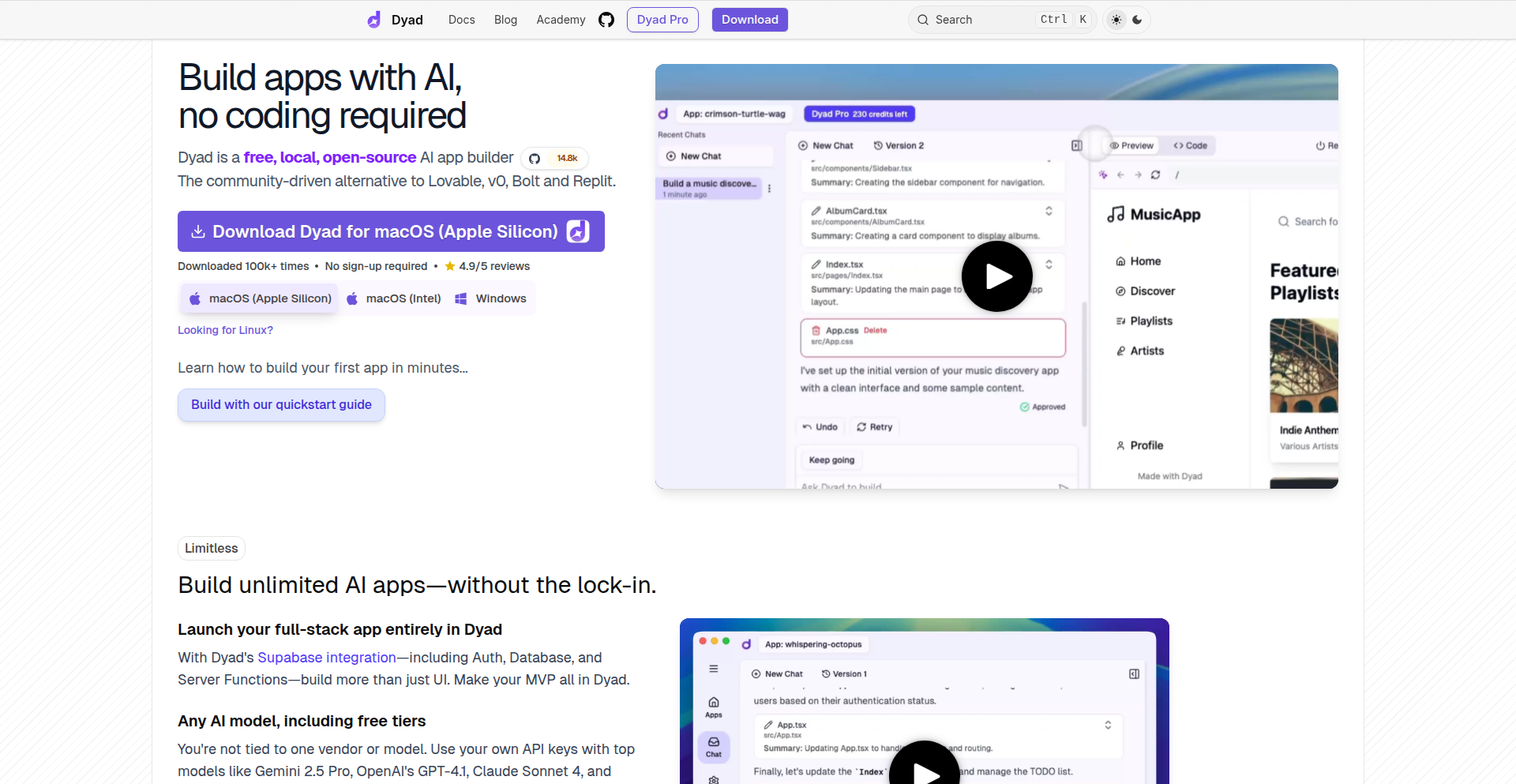Viewport: 1516px width, 784px height.
Task: Open Profile in the MusicApp sidebar
Action: tap(1139, 446)
